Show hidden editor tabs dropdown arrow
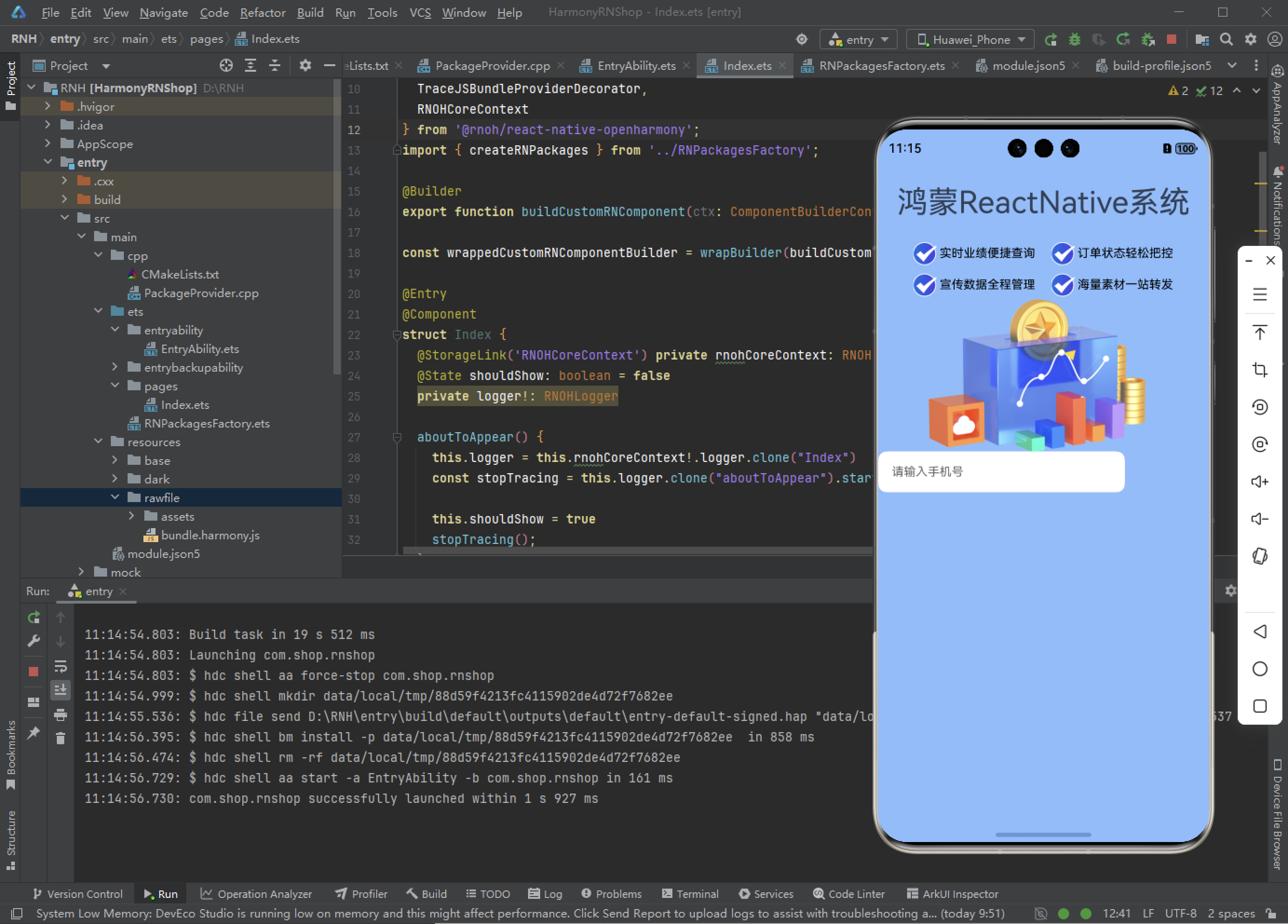 pyautogui.click(x=1232, y=66)
